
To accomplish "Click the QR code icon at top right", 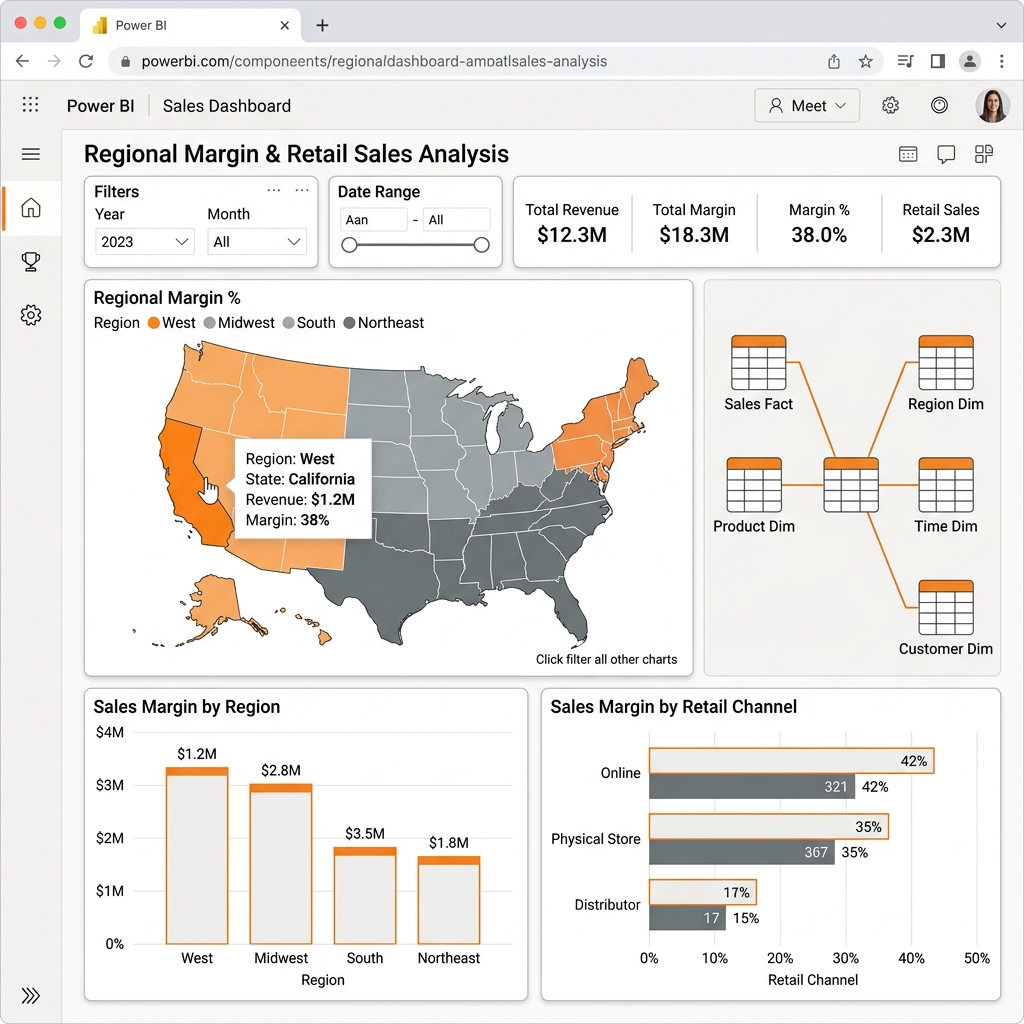I will (984, 154).
